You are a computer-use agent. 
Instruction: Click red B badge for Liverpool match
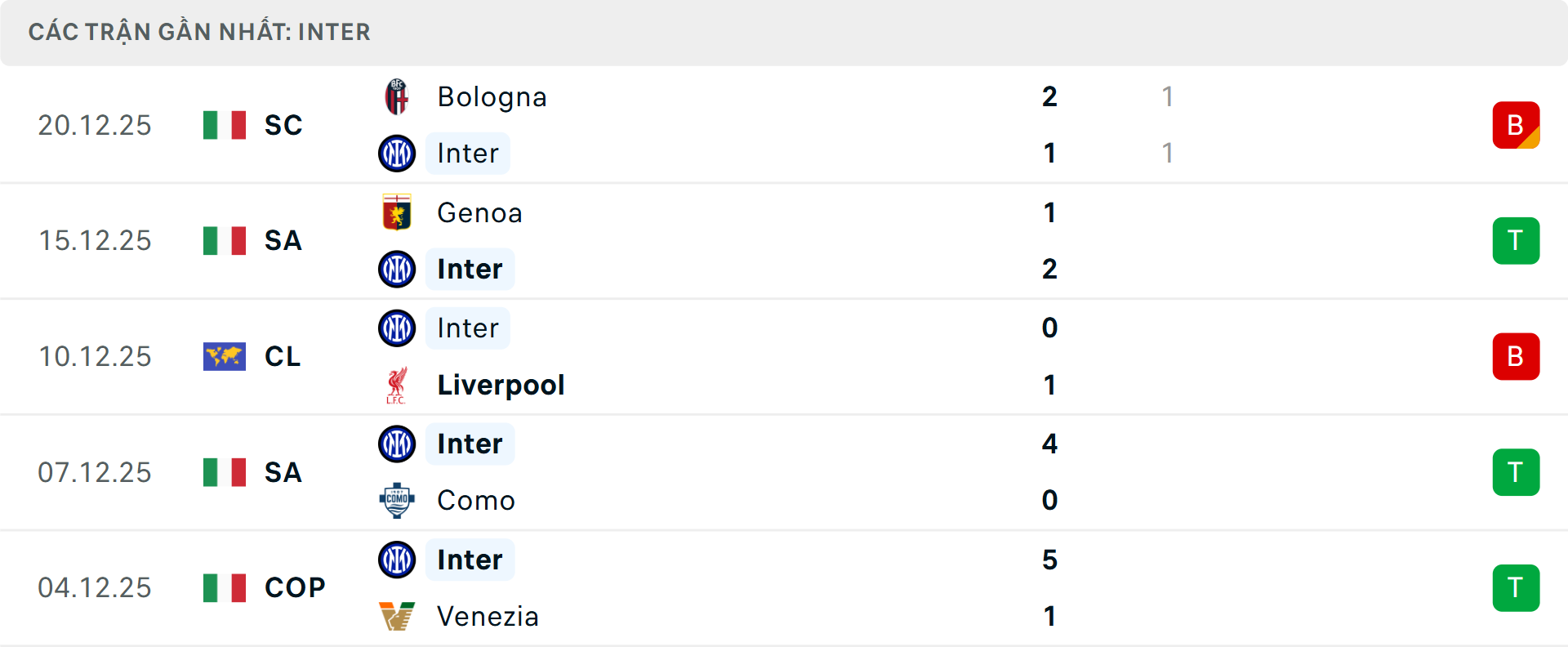[1516, 356]
